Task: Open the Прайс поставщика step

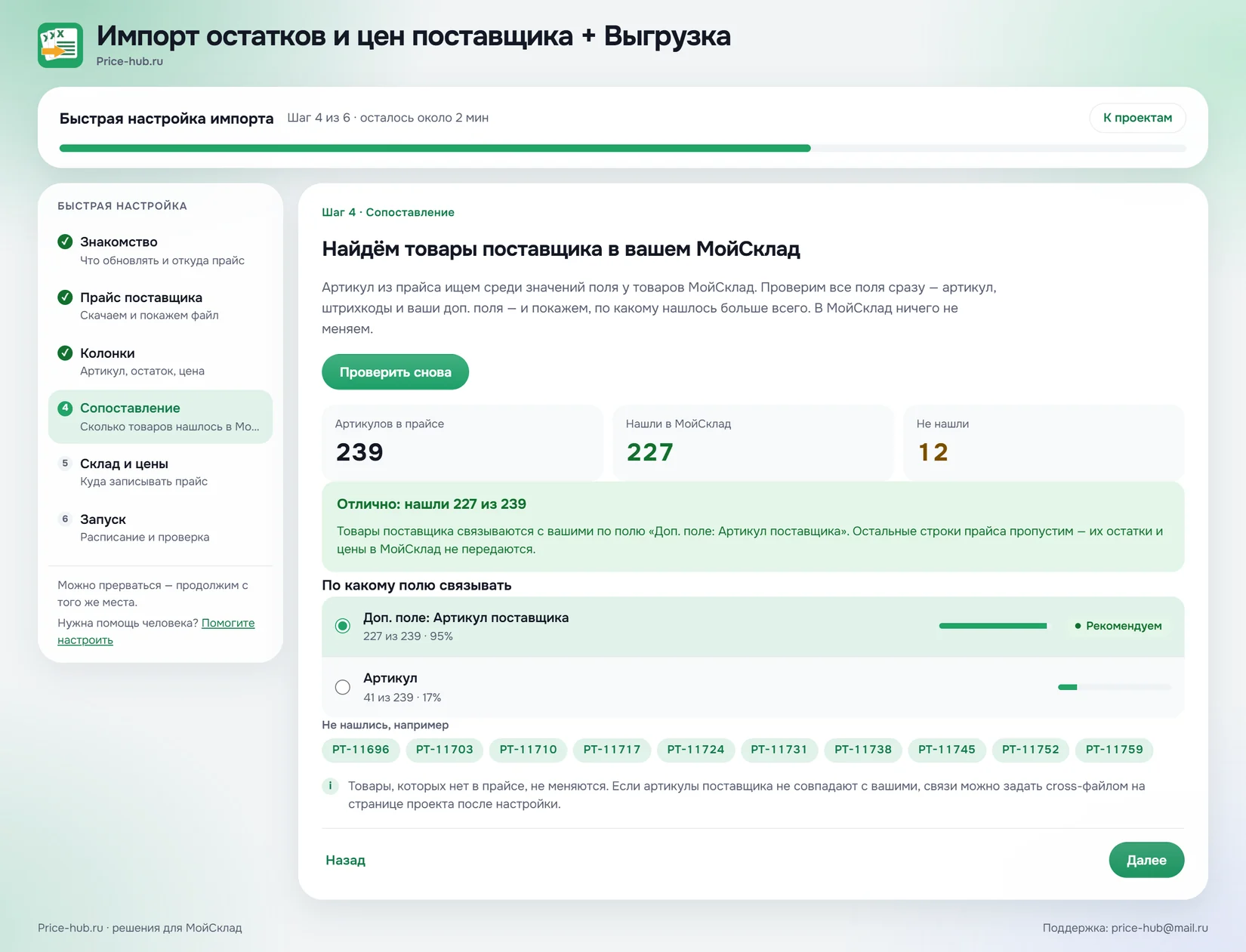Action: pyautogui.click(x=160, y=306)
